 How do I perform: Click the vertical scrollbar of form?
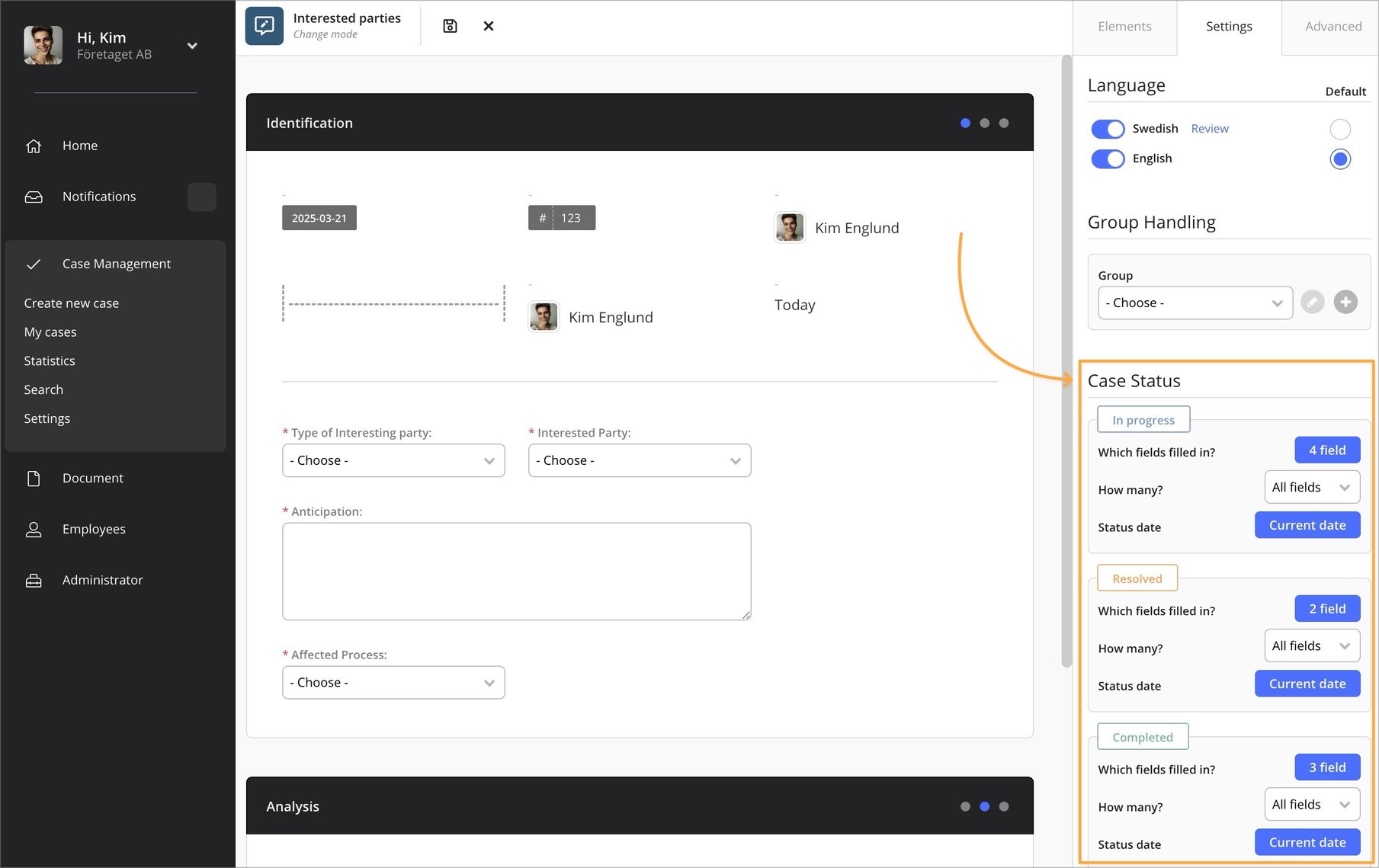click(x=1066, y=361)
